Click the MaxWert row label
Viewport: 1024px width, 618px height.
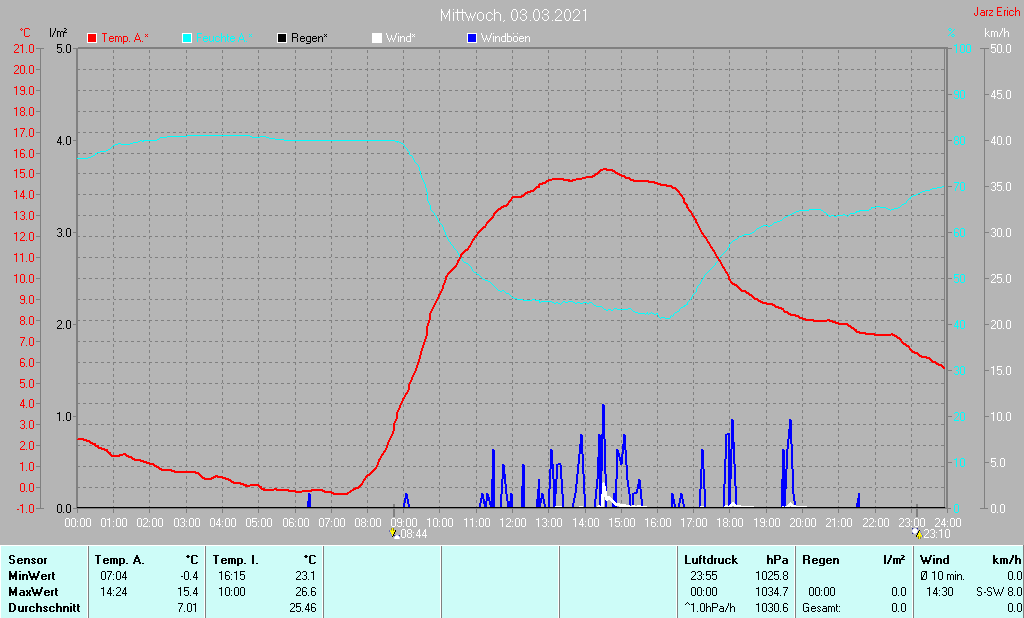click(x=34, y=592)
